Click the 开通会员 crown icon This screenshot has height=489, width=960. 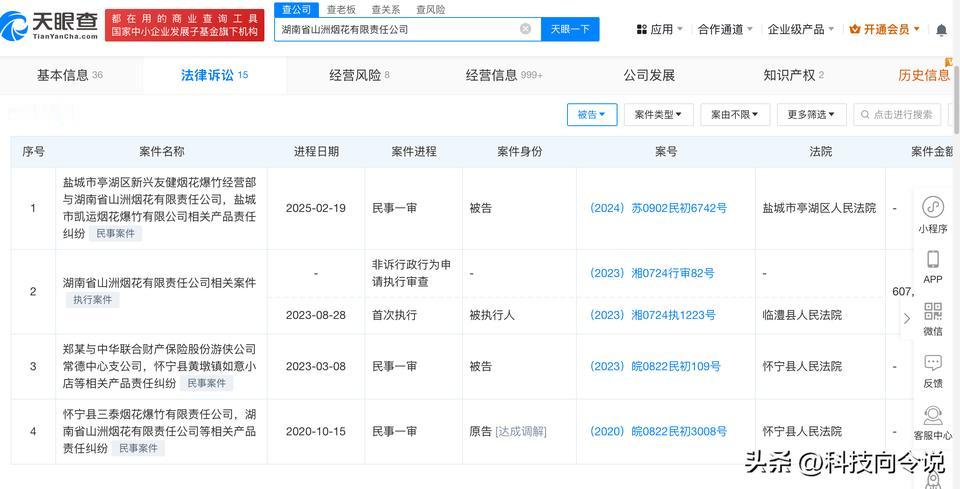coord(855,29)
